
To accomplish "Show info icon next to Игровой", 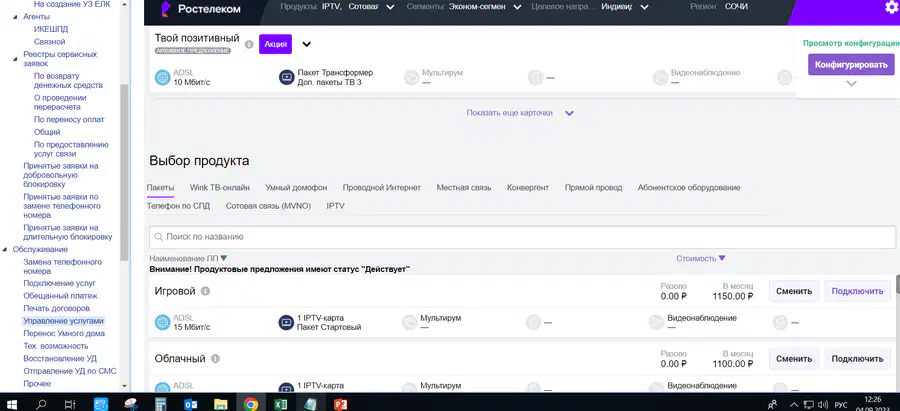I will [x=205, y=291].
